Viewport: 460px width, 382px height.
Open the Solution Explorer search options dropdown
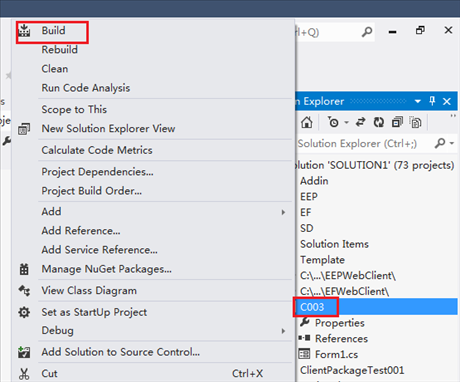452,143
